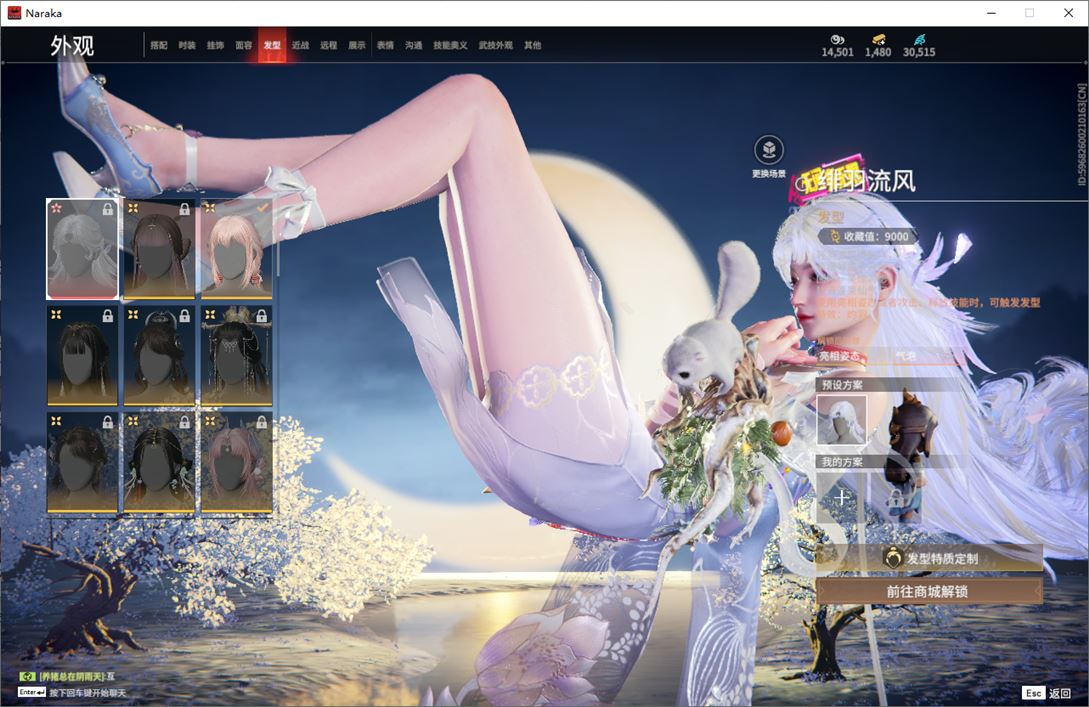Image resolution: width=1089 pixels, height=707 pixels.
Task: Go to the 展示 tab
Action: (x=357, y=45)
